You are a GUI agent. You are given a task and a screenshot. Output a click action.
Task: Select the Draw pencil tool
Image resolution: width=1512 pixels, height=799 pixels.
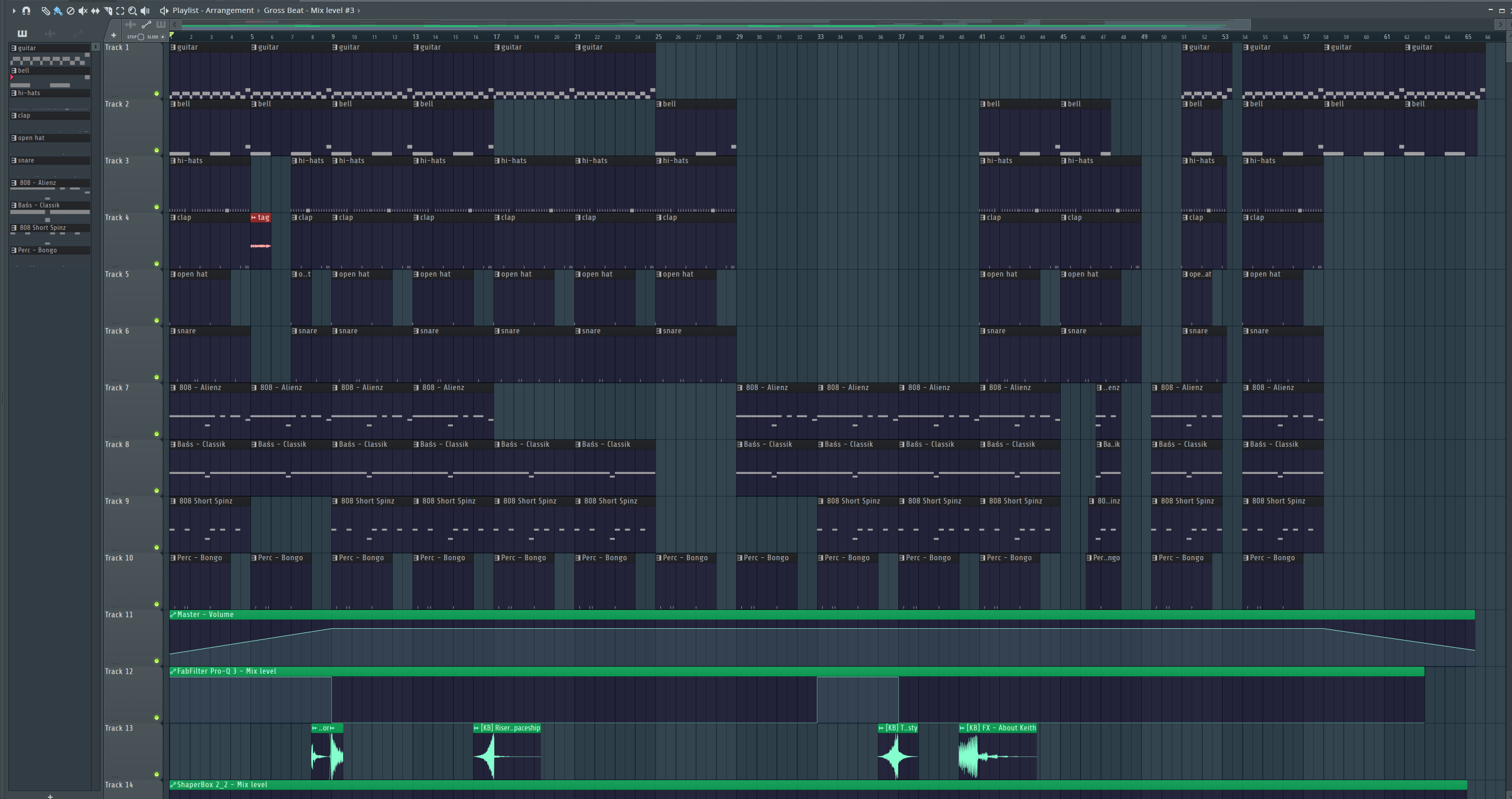(45, 11)
